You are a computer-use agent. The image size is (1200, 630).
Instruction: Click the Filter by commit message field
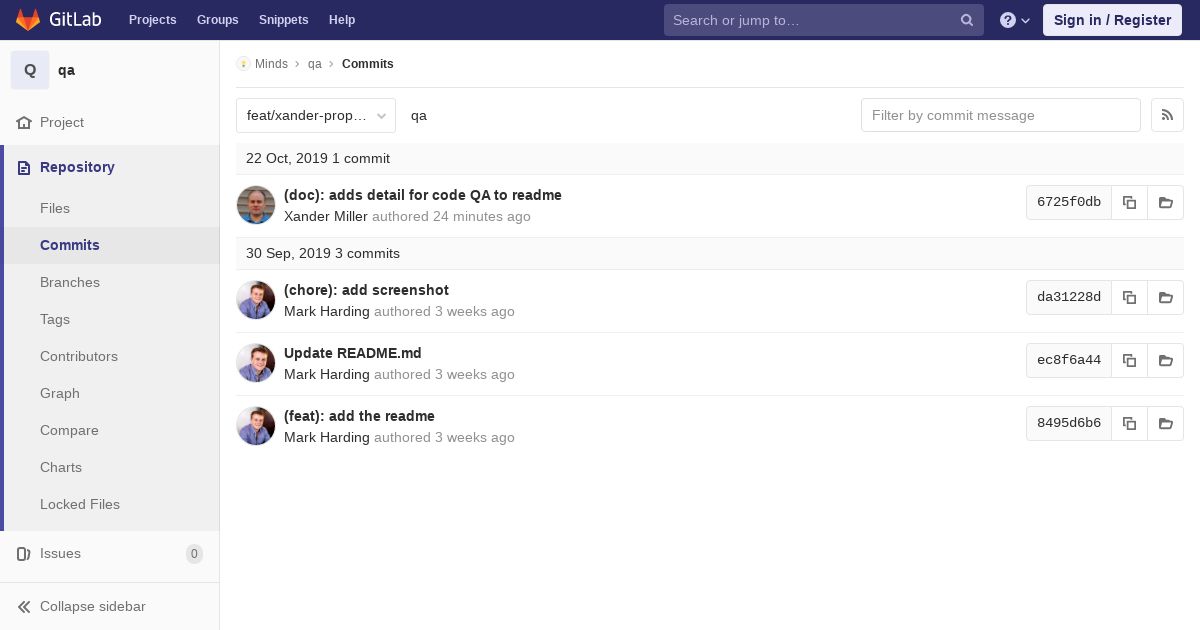click(x=1000, y=115)
